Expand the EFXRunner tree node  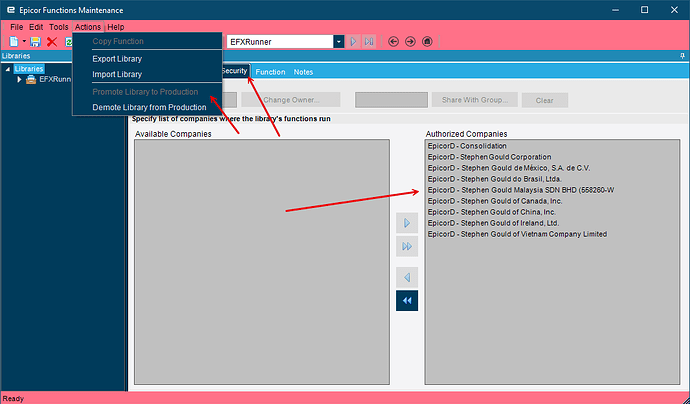(19, 80)
